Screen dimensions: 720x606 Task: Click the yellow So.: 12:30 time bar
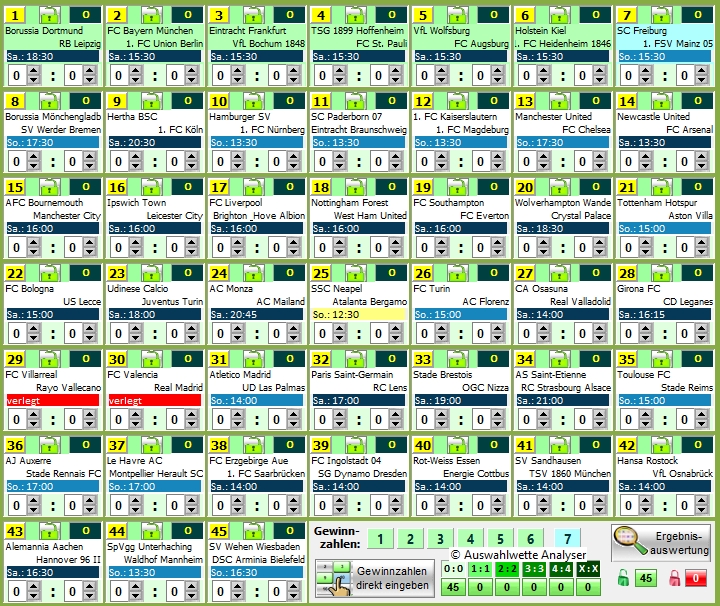coord(359,314)
